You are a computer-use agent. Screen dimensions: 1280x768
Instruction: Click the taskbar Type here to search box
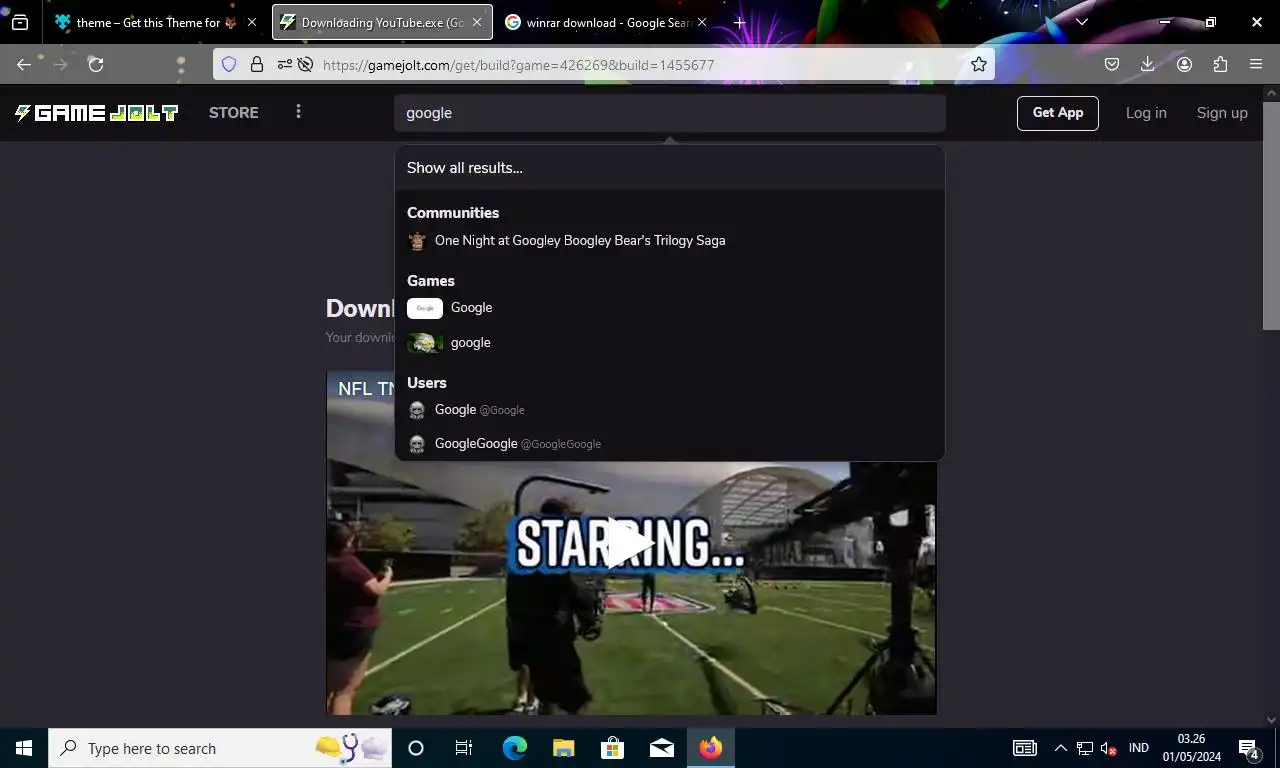point(220,748)
